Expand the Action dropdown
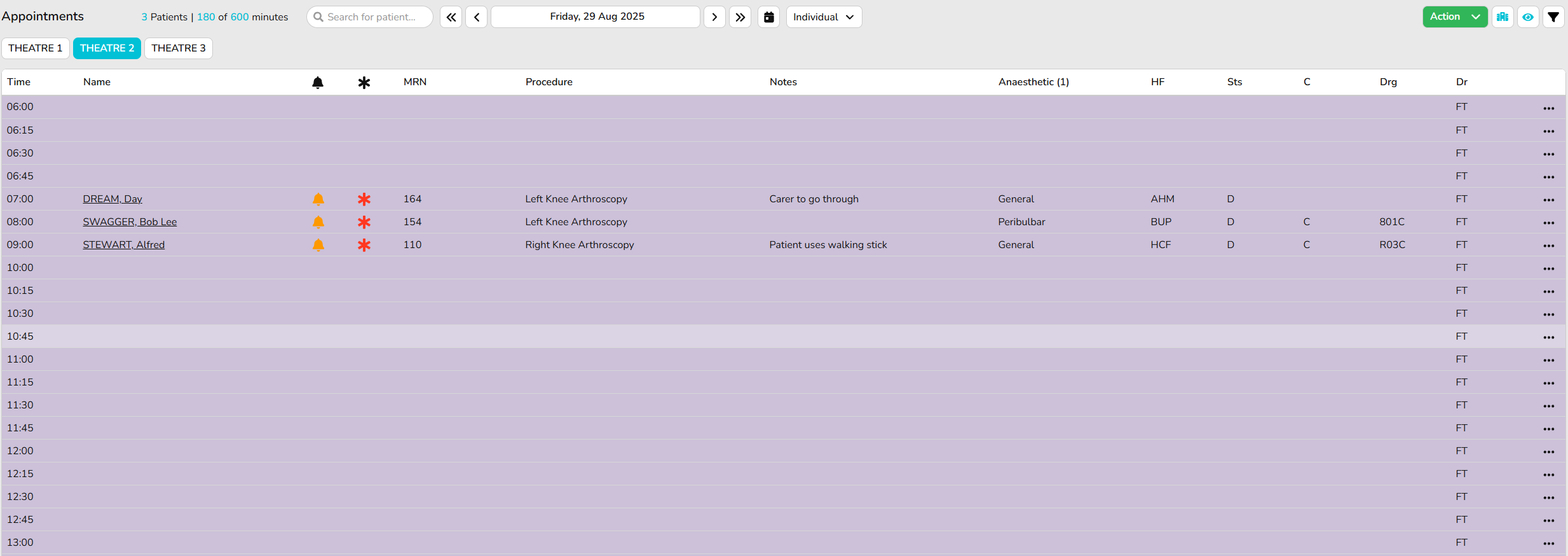This screenshot has height=556, width=1568. pyautogui.click(x=1454, y=17)
